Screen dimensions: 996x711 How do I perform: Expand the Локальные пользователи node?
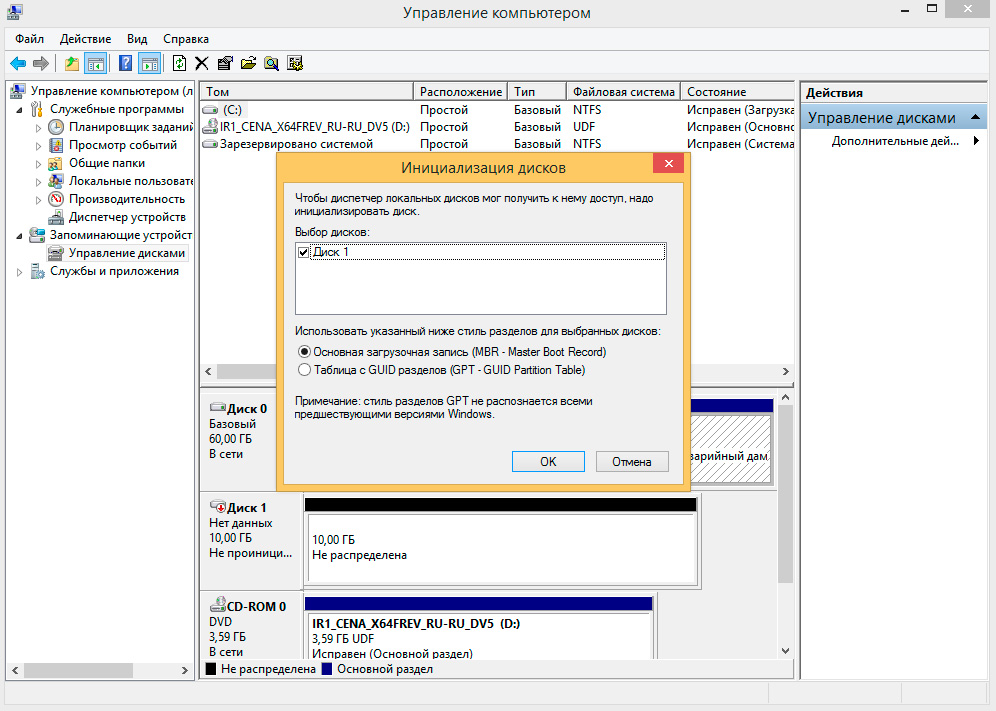pyautogui.click(x=38, y=182)
